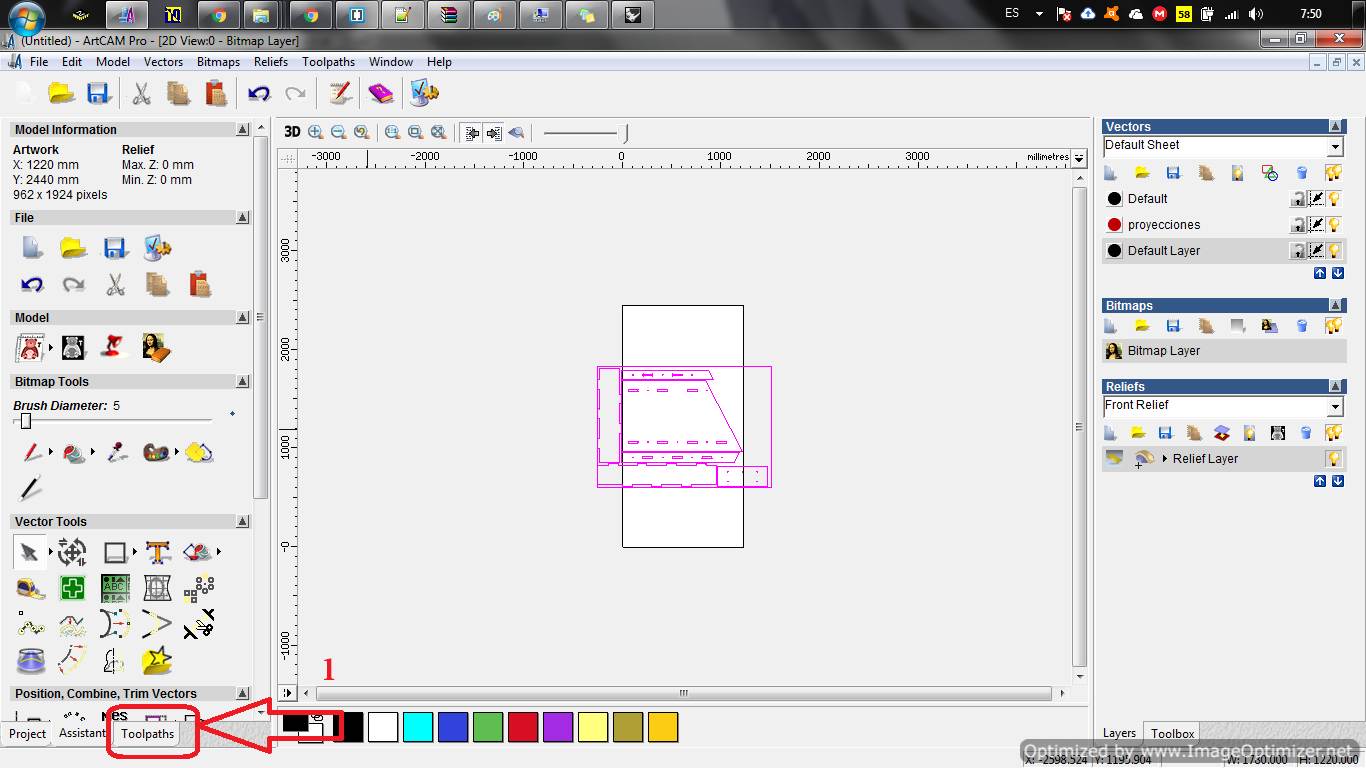Toggle all vector layers visibility

click(1333, 173)
